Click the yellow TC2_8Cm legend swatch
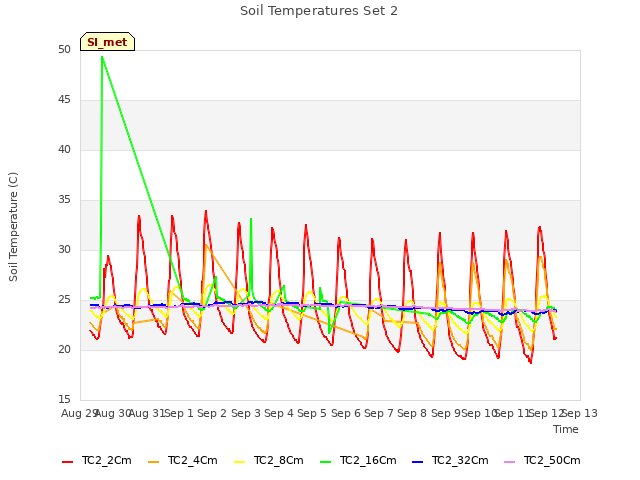Screen dimensions: 640x480 click(x=240, y=462)
